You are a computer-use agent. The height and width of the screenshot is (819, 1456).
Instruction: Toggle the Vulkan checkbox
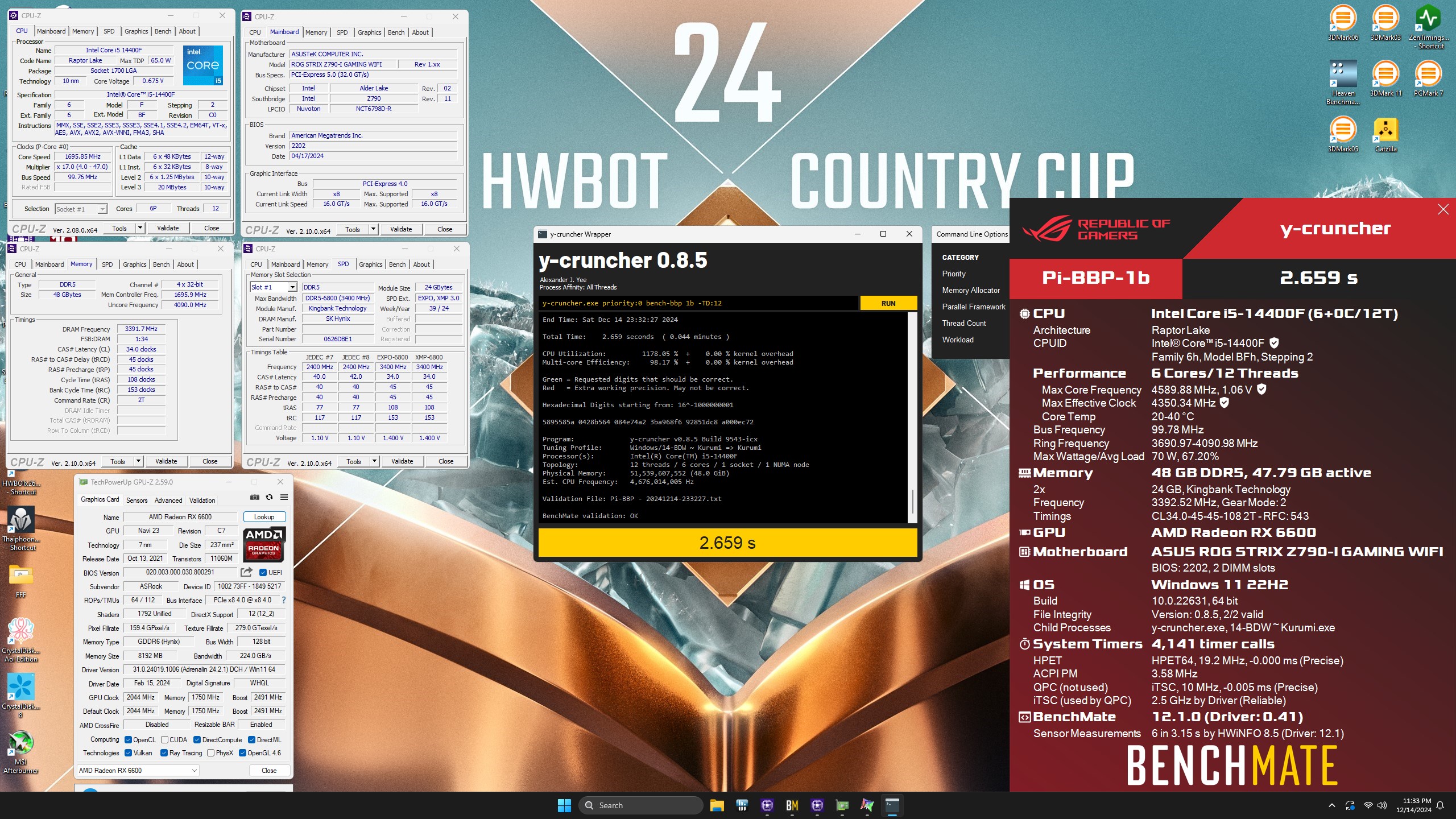pos(128,753)
